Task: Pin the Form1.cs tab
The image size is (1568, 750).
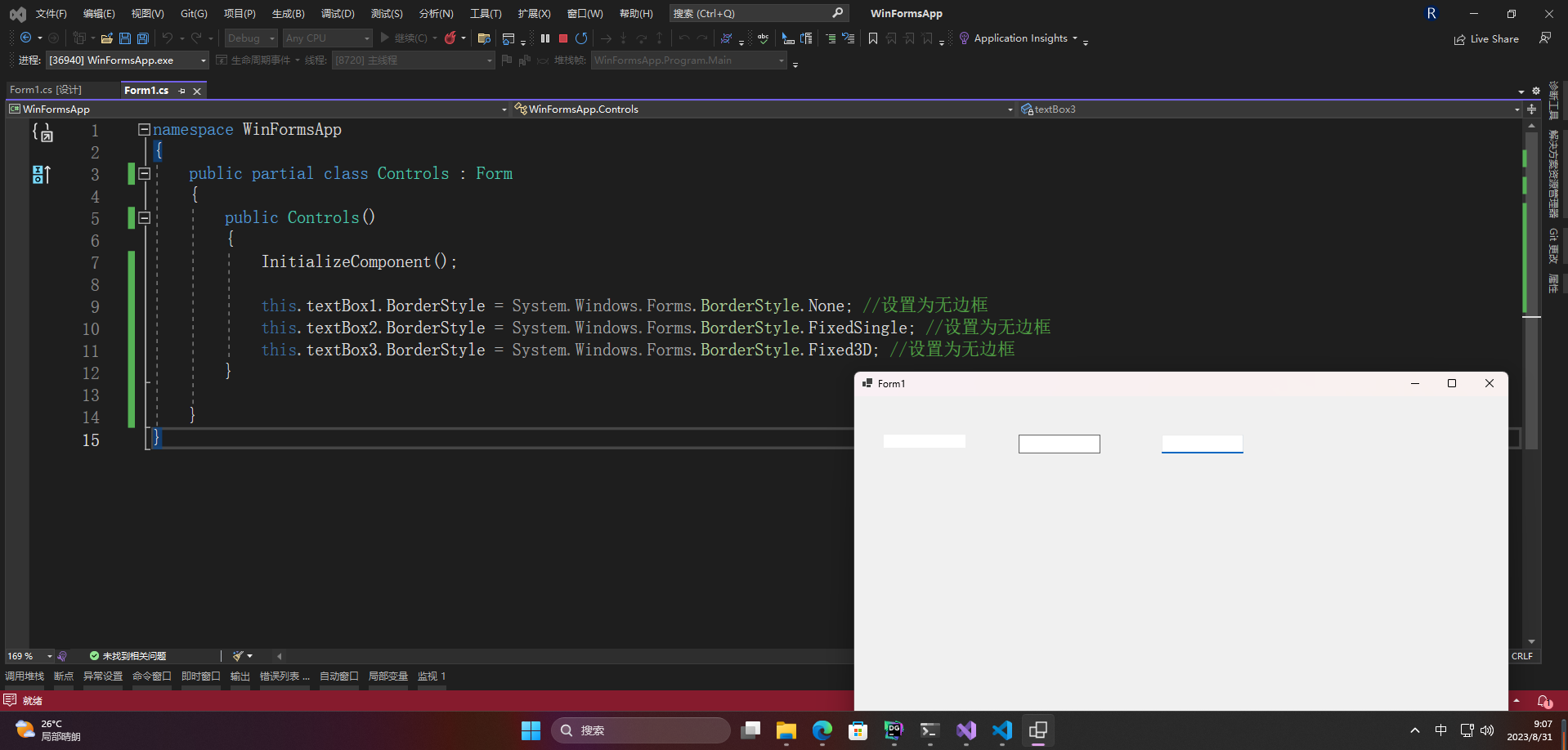Action: 181,91
